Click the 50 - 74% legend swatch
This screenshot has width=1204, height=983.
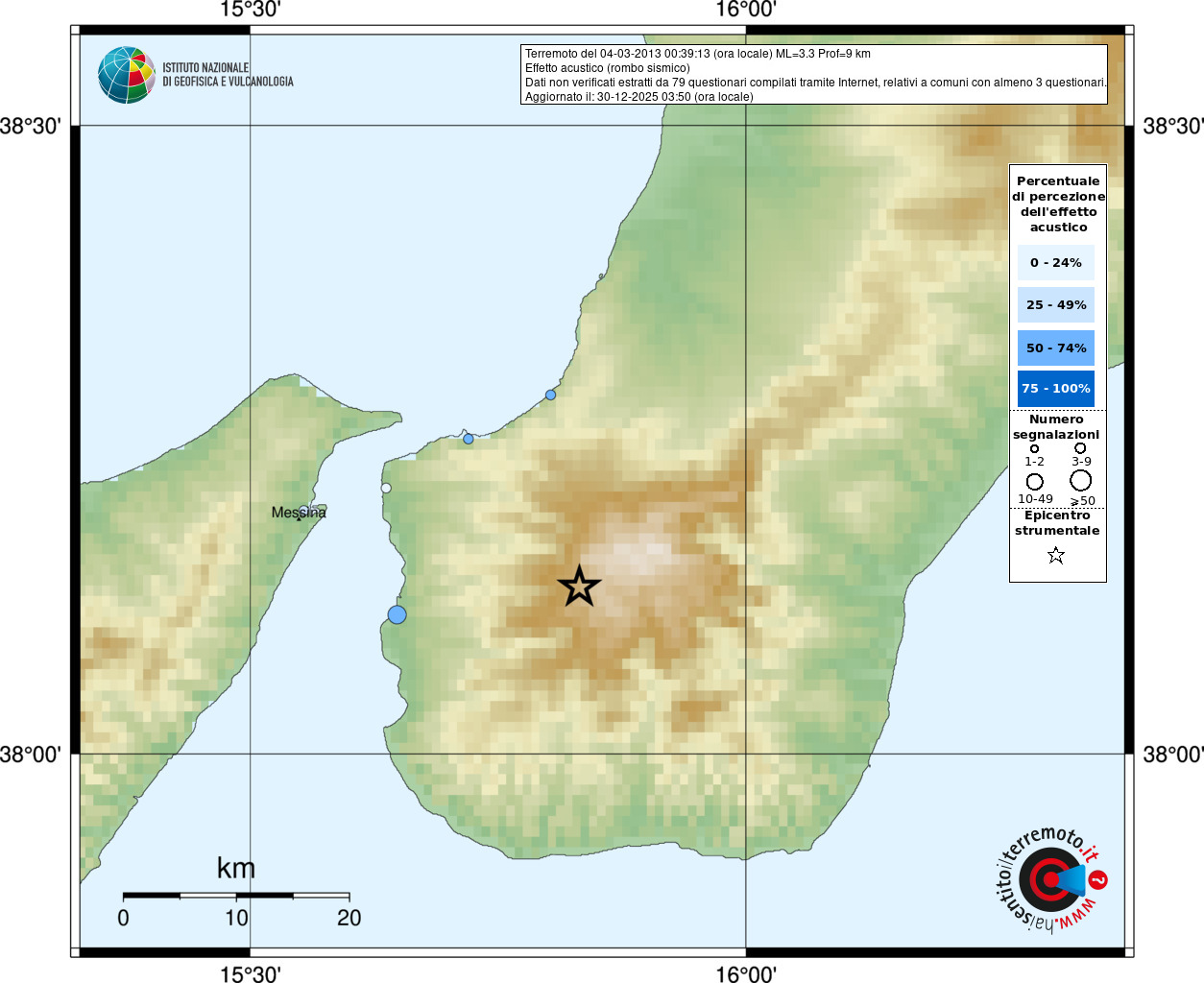(x=1056, y=348)
